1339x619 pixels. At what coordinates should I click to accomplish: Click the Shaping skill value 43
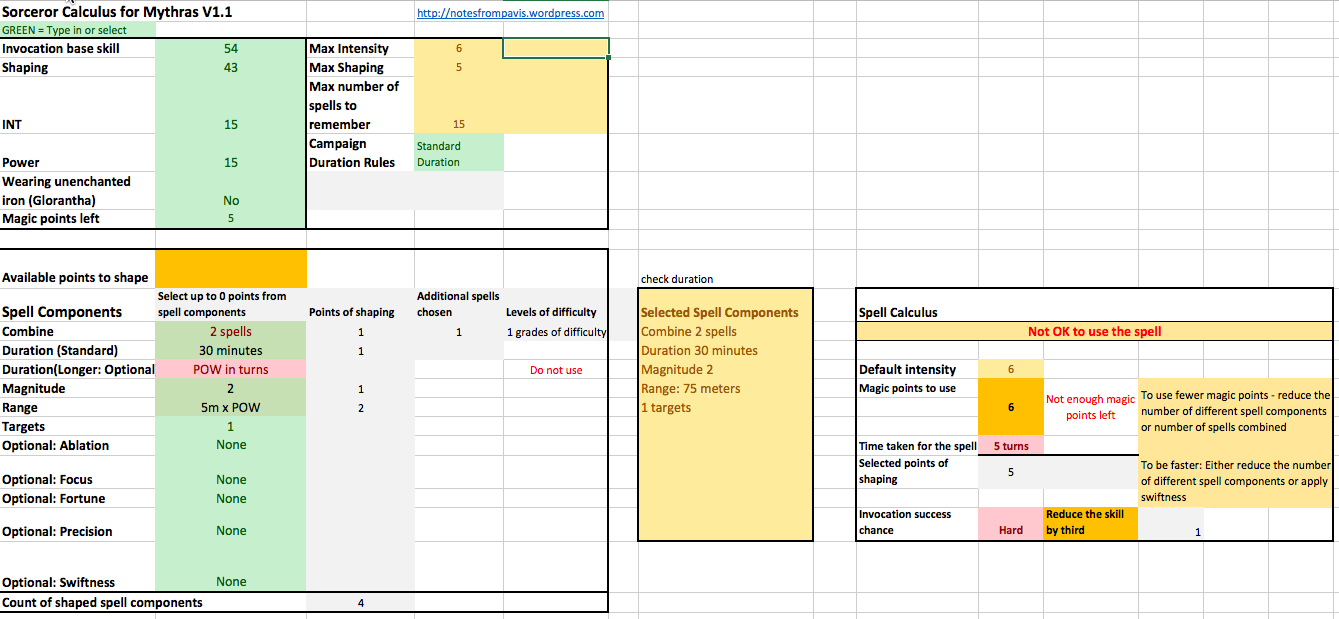point(231,67)
